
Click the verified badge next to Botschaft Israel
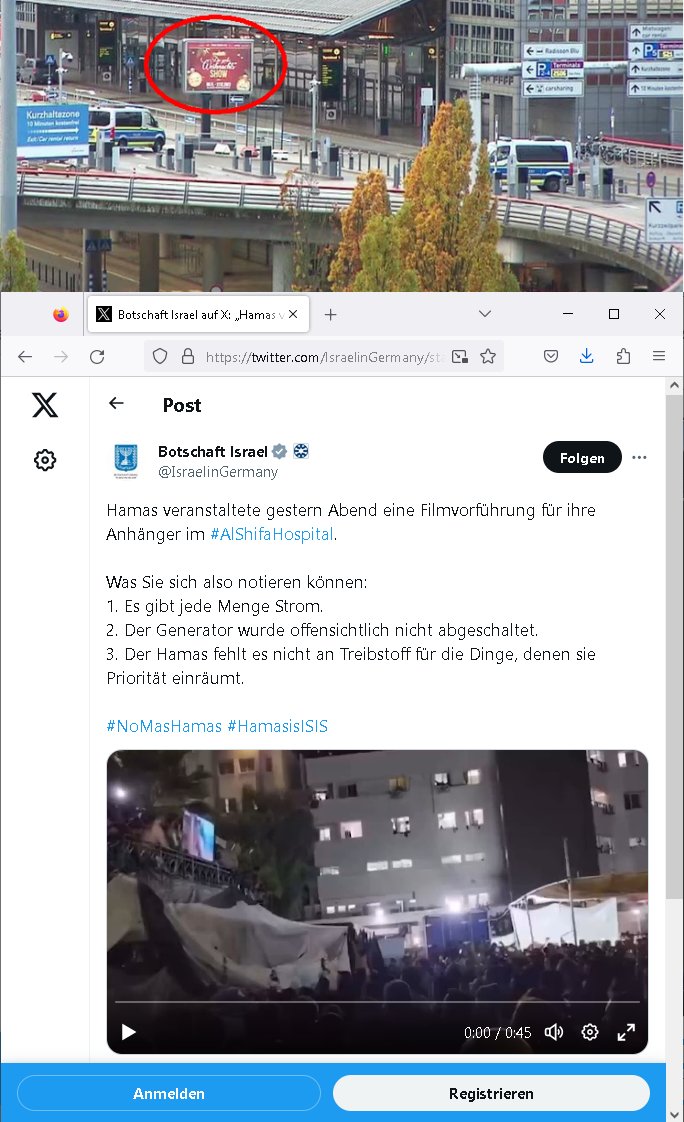coord(280,452)
